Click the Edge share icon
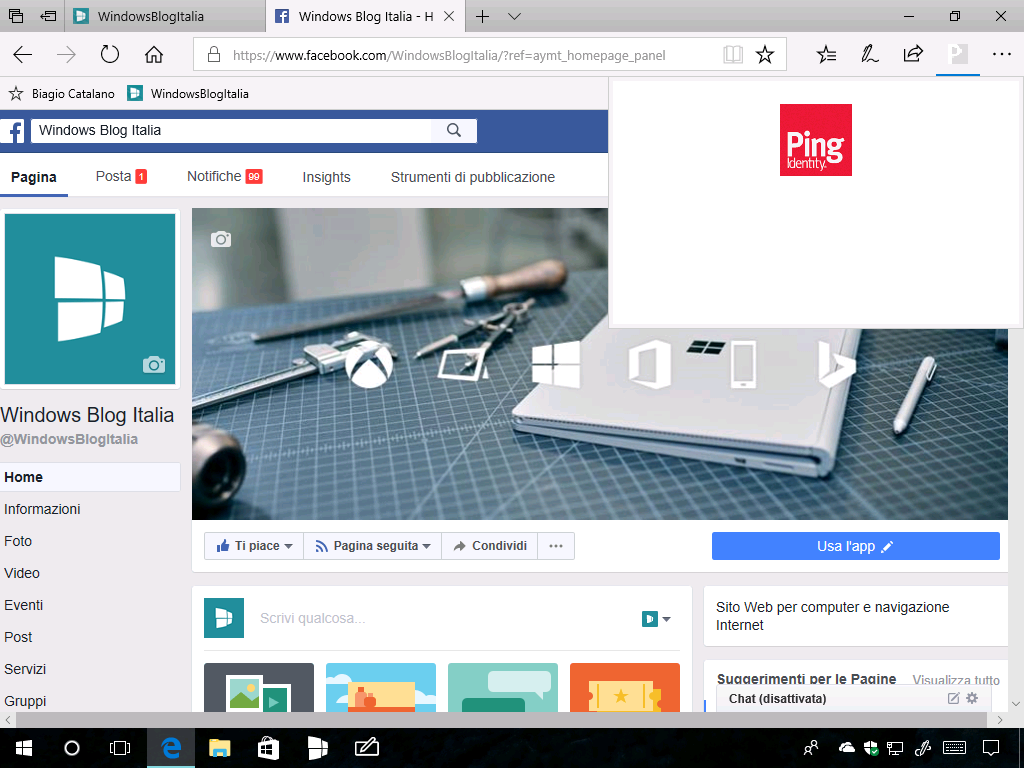 pos(913,54)
